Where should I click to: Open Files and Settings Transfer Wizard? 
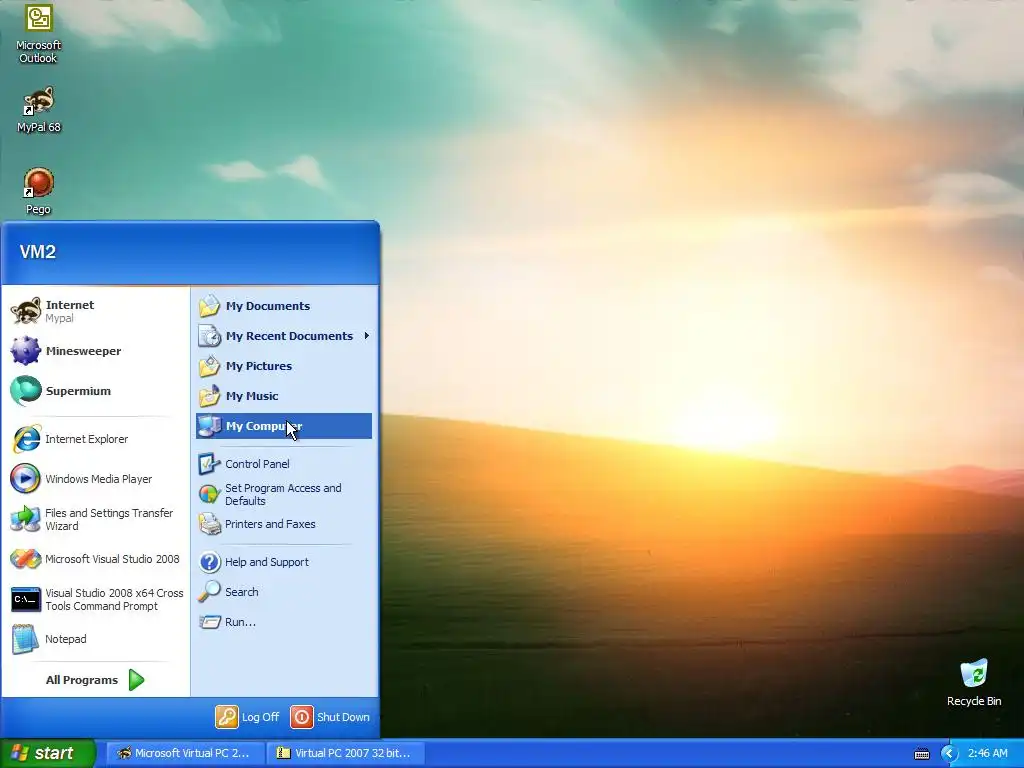(95, 519)
